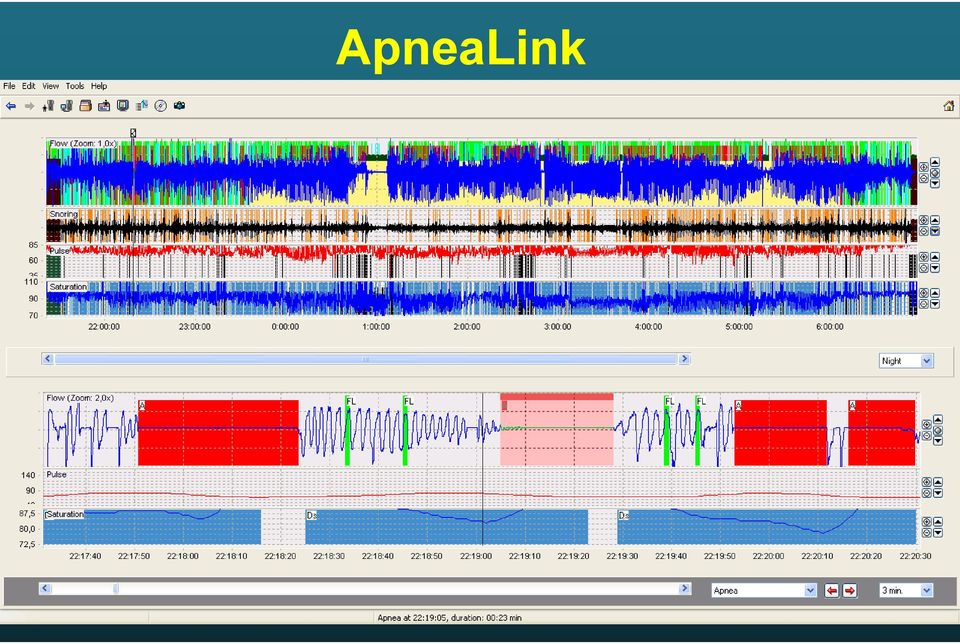This screenshot has height=644, width=960.
Task: Zoom out the overview Flow (Zoom: 1,0x) channel
Action: [x=924, y=178]
